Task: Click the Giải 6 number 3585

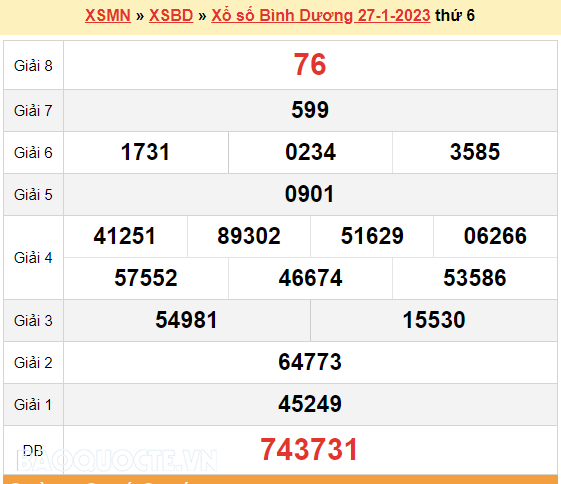Action: 475,152
